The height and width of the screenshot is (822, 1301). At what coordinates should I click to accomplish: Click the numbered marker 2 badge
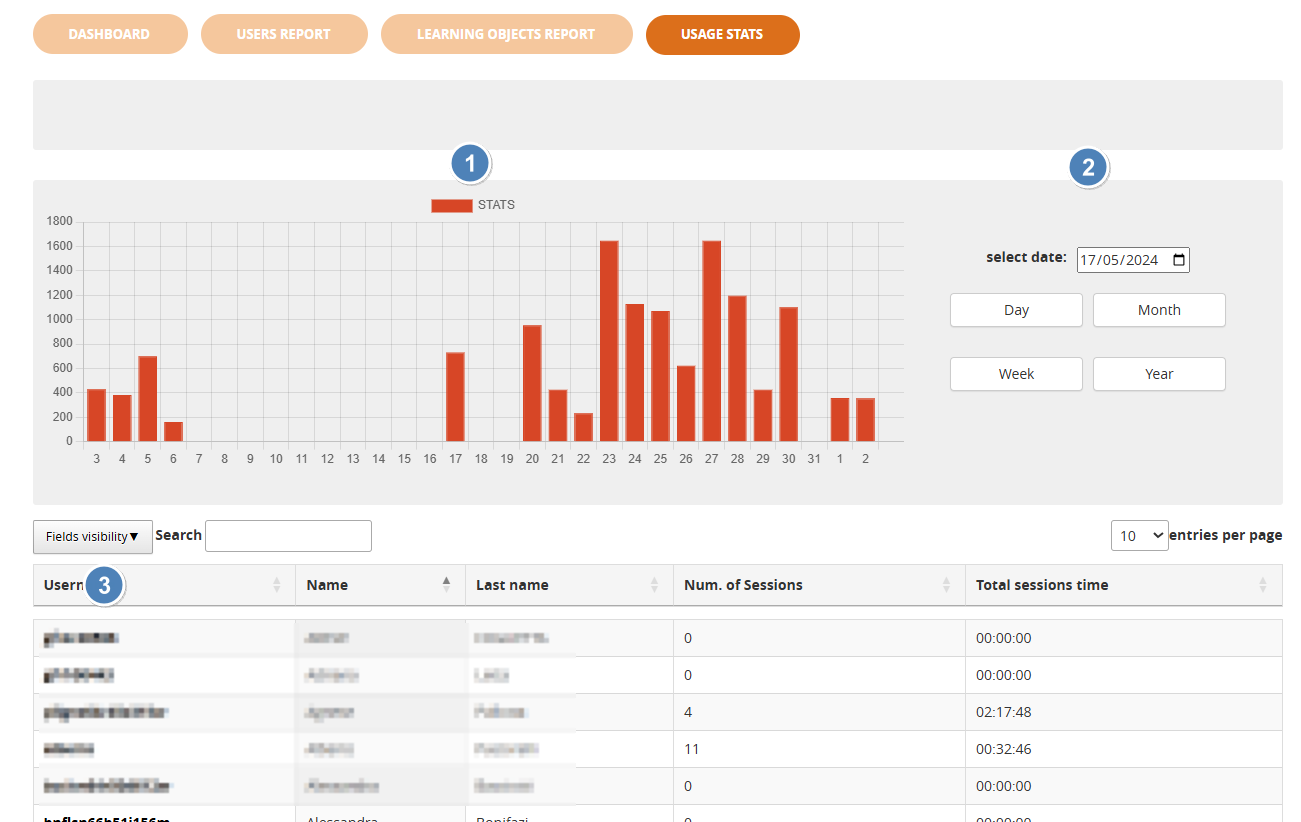coord(1088,167)
